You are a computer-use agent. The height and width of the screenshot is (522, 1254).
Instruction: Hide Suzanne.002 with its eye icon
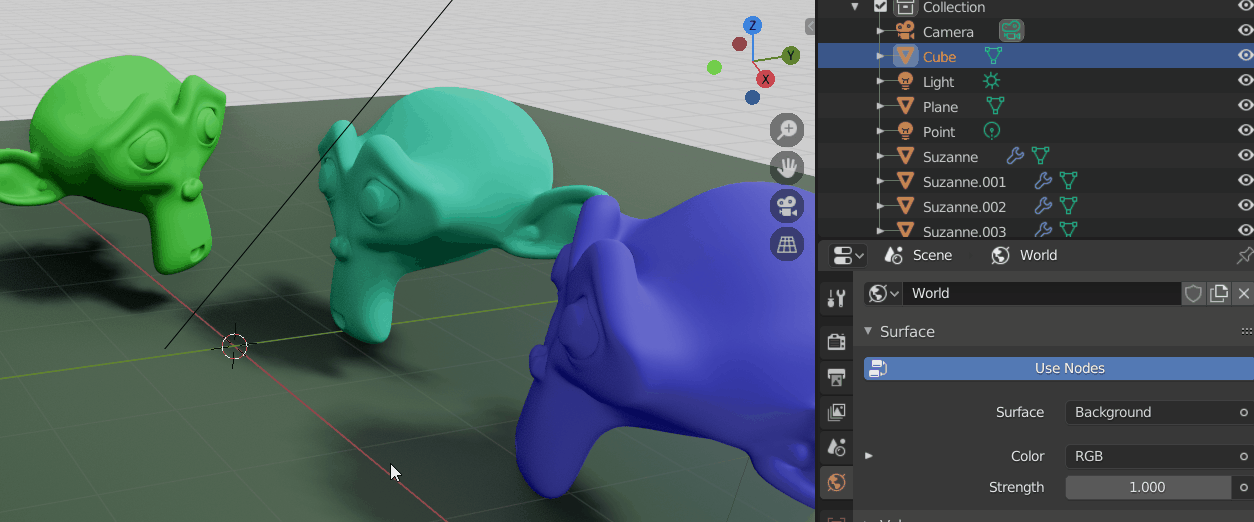point(1244,206)
